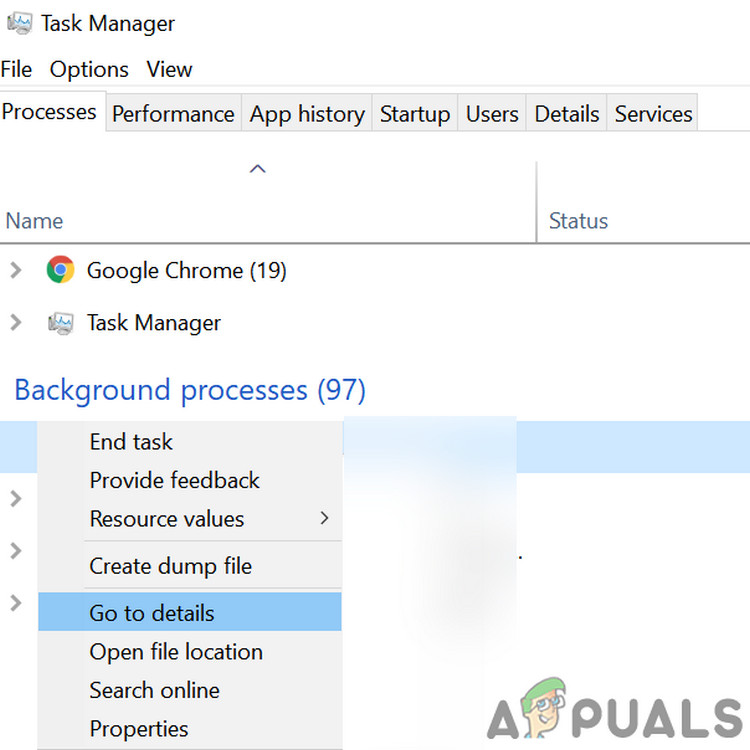Open Properties from context menu

(x=139, y=729)
